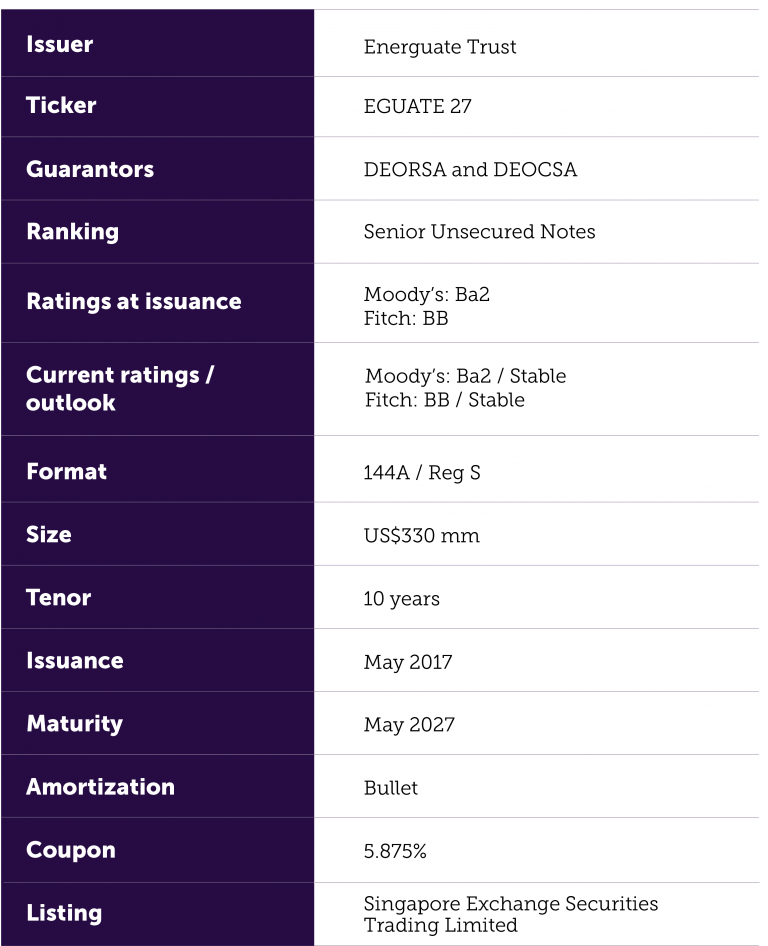Click the Guarantors label
Viewport: 768px width, 946px height.
90,169
